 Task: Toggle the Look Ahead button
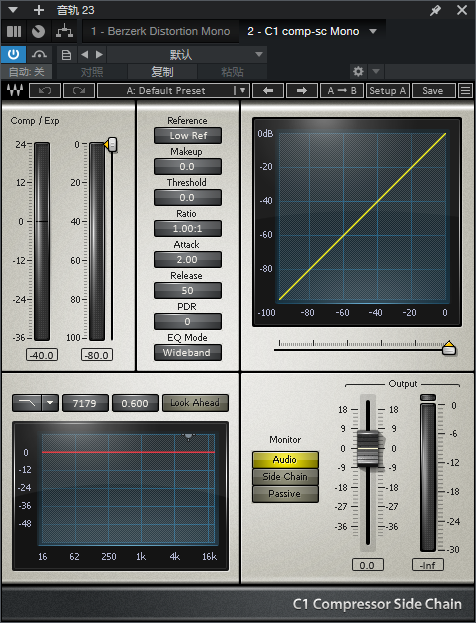pyautogui.click(x=195, y=403)
